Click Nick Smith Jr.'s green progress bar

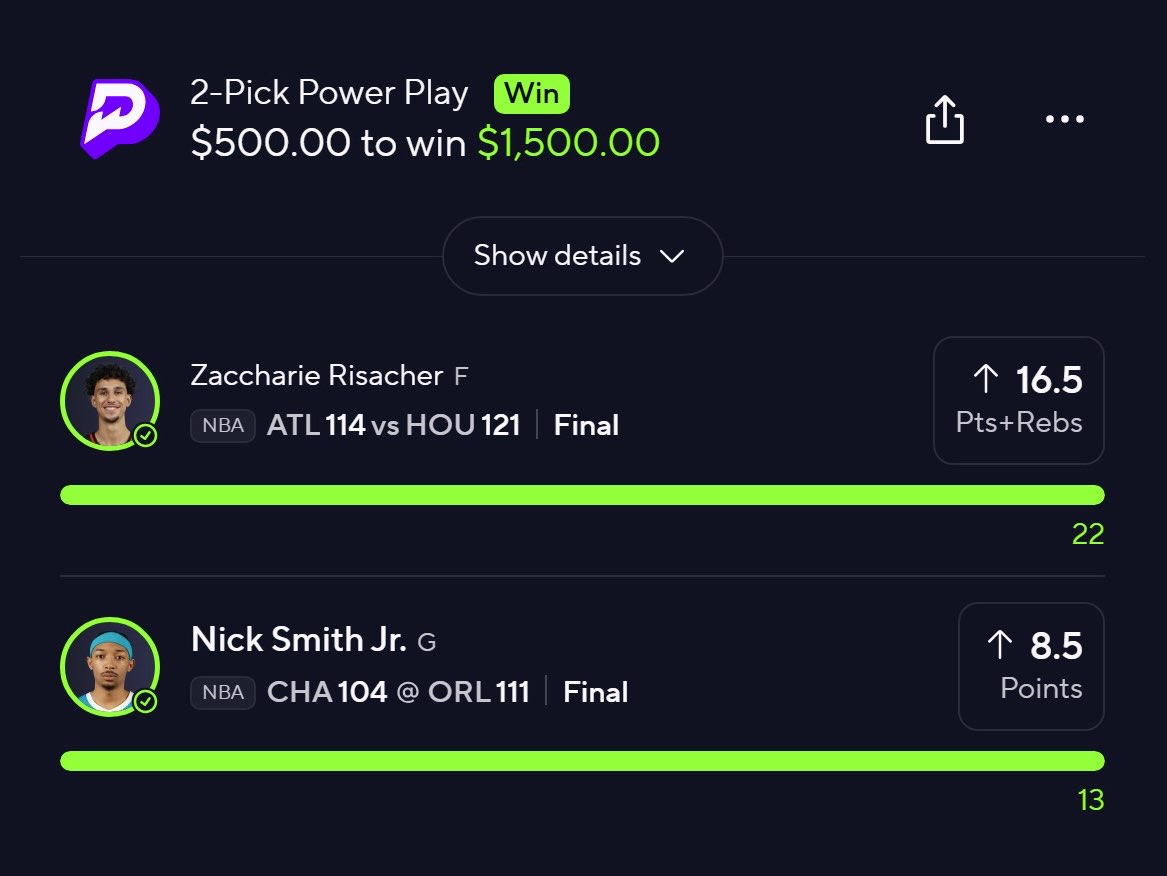582,761
